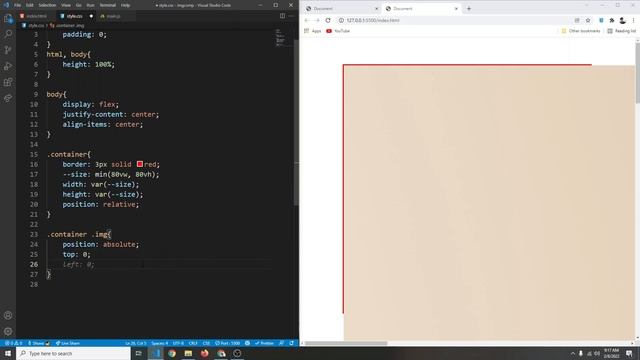Open the Edit menu in VS Code

pos(30,5)
